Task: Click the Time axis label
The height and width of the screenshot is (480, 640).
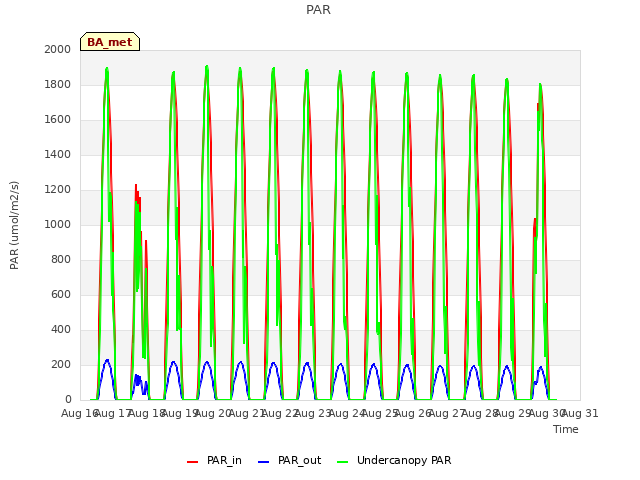Action: [566, 429]
